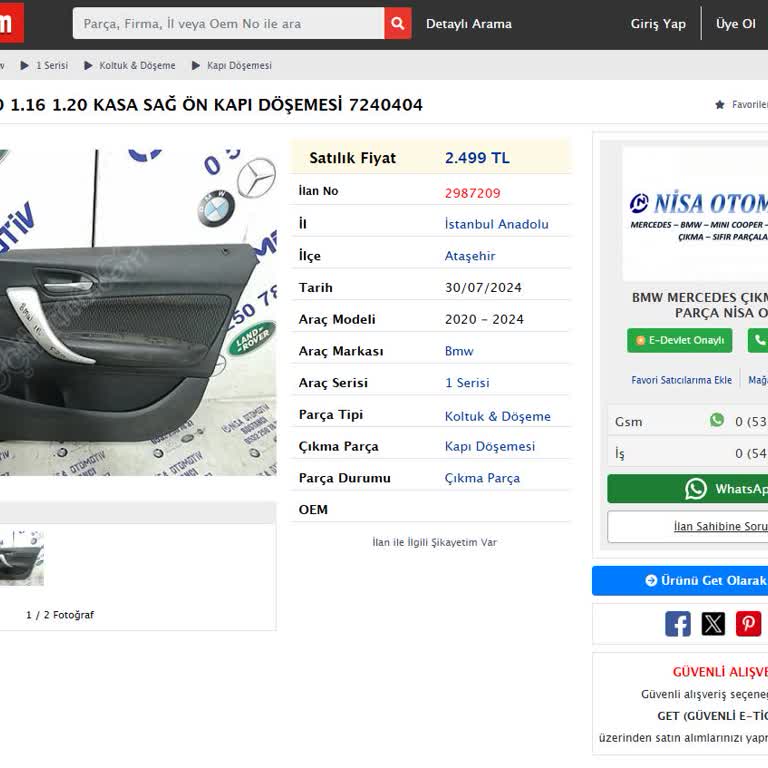Screen dimensions: 768x768
Task: Open Koltuk & Döşeme part type link
Action: [498, 416]
